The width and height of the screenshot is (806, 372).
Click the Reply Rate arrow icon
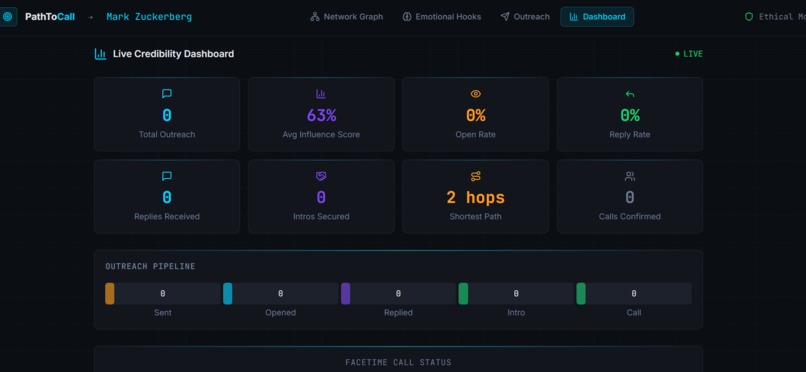click(630, 94)
